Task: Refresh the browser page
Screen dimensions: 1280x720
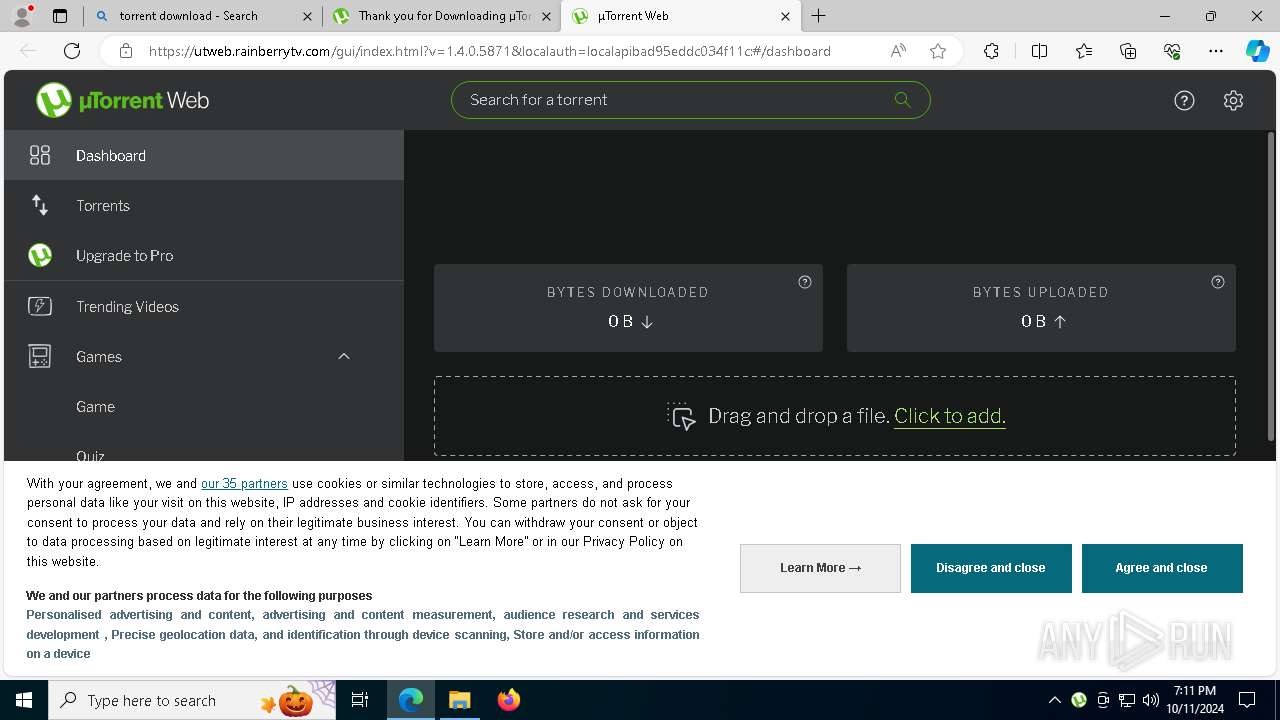Action: click(x=72, y=51)
